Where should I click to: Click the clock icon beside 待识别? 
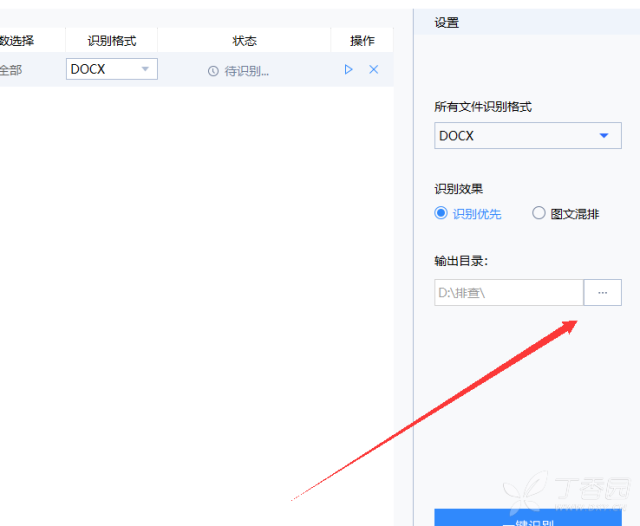[213, 71]
